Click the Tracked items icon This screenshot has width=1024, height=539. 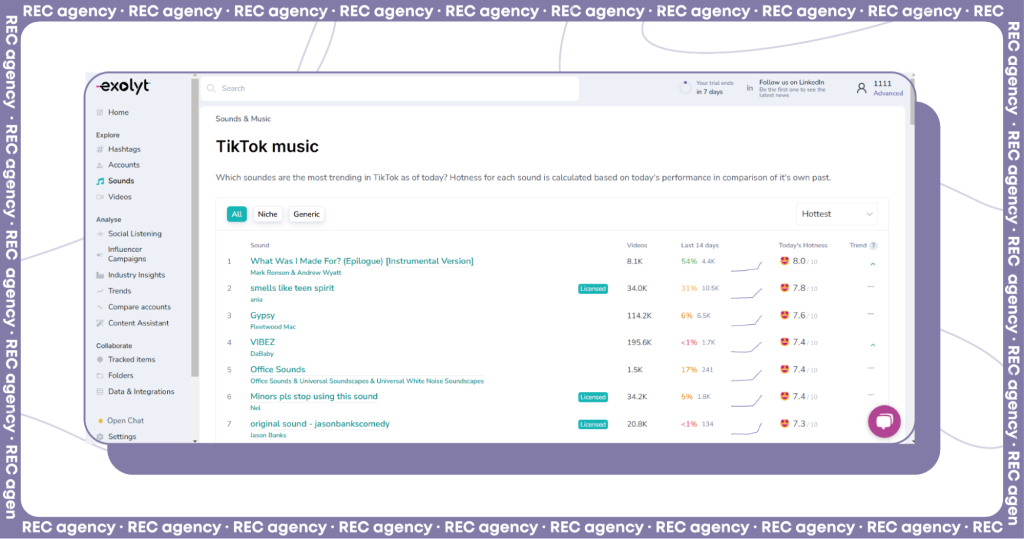coord(100,360)
